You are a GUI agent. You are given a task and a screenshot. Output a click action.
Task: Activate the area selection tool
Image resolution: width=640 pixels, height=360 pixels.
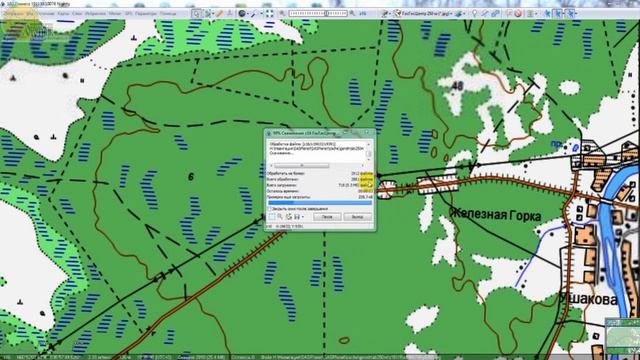tap(207, 13)
